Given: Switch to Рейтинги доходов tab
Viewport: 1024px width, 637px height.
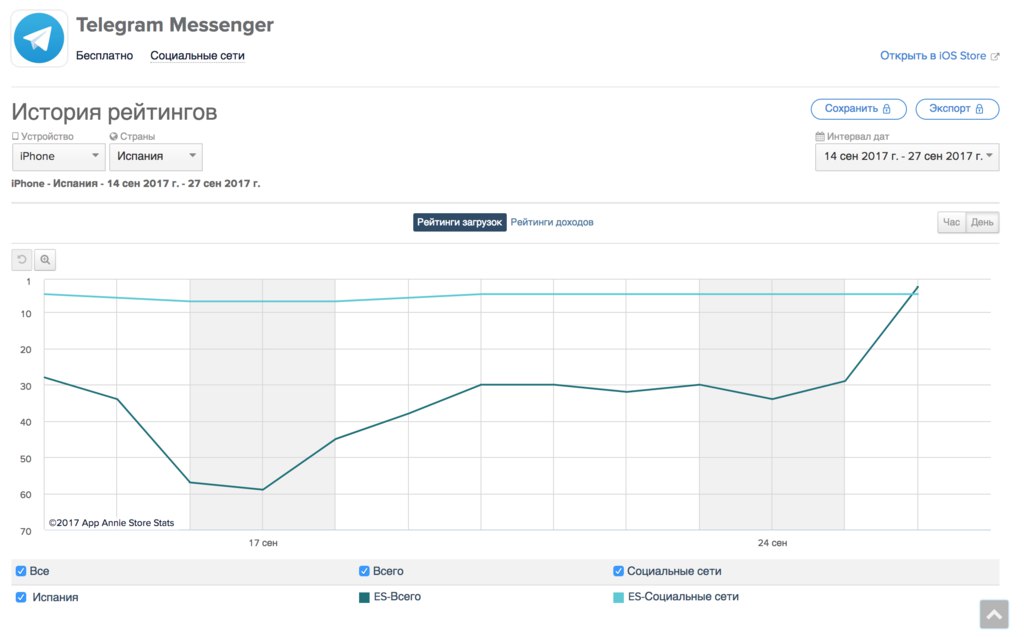Looking at the screenshot, I should (552, 222).
